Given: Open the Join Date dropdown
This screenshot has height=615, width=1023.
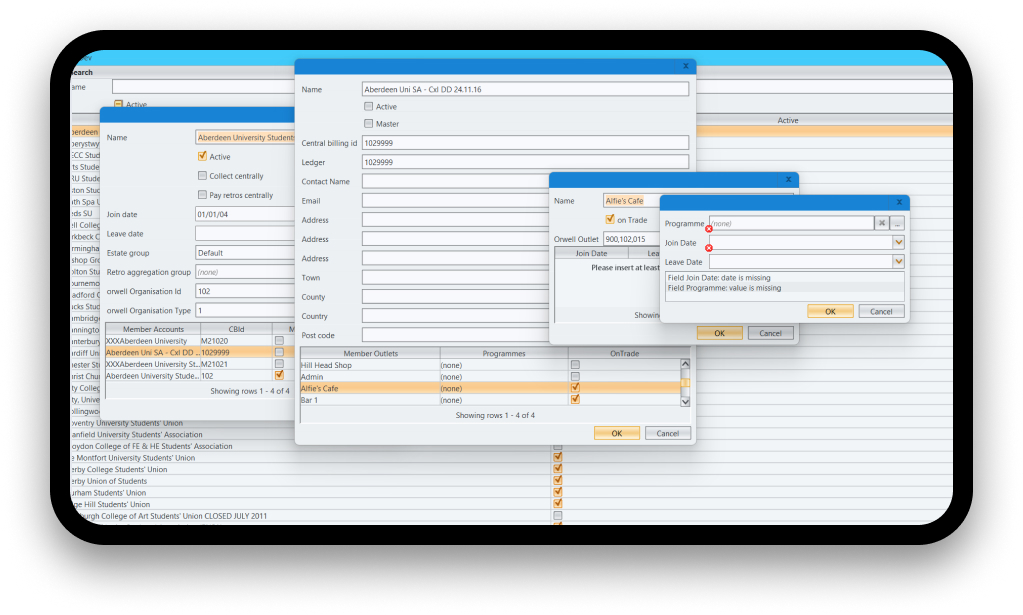Looking at the screenshot, I should point(898,242).
